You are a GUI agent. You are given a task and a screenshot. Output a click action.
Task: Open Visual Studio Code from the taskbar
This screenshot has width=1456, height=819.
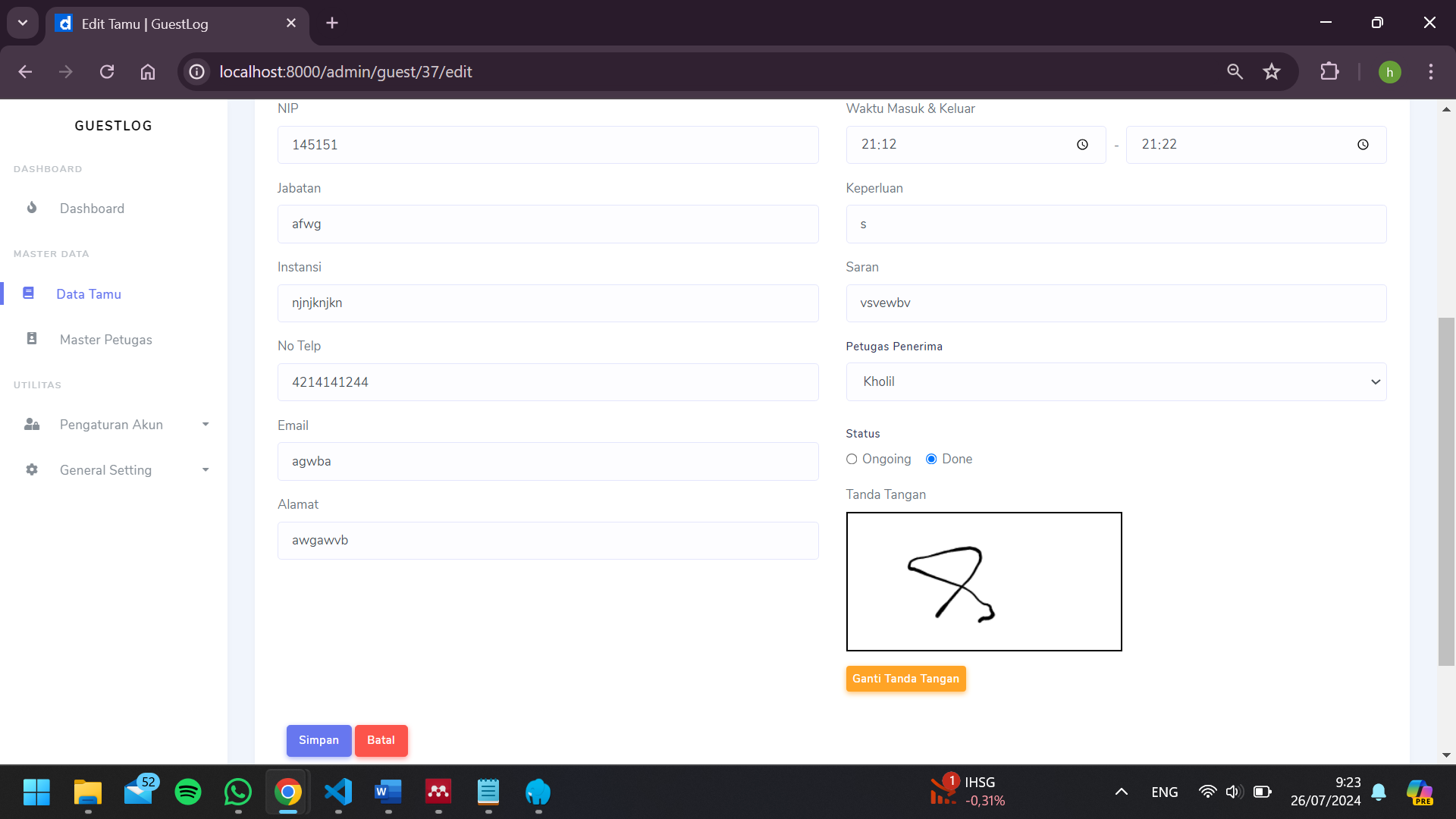(338, 792)
